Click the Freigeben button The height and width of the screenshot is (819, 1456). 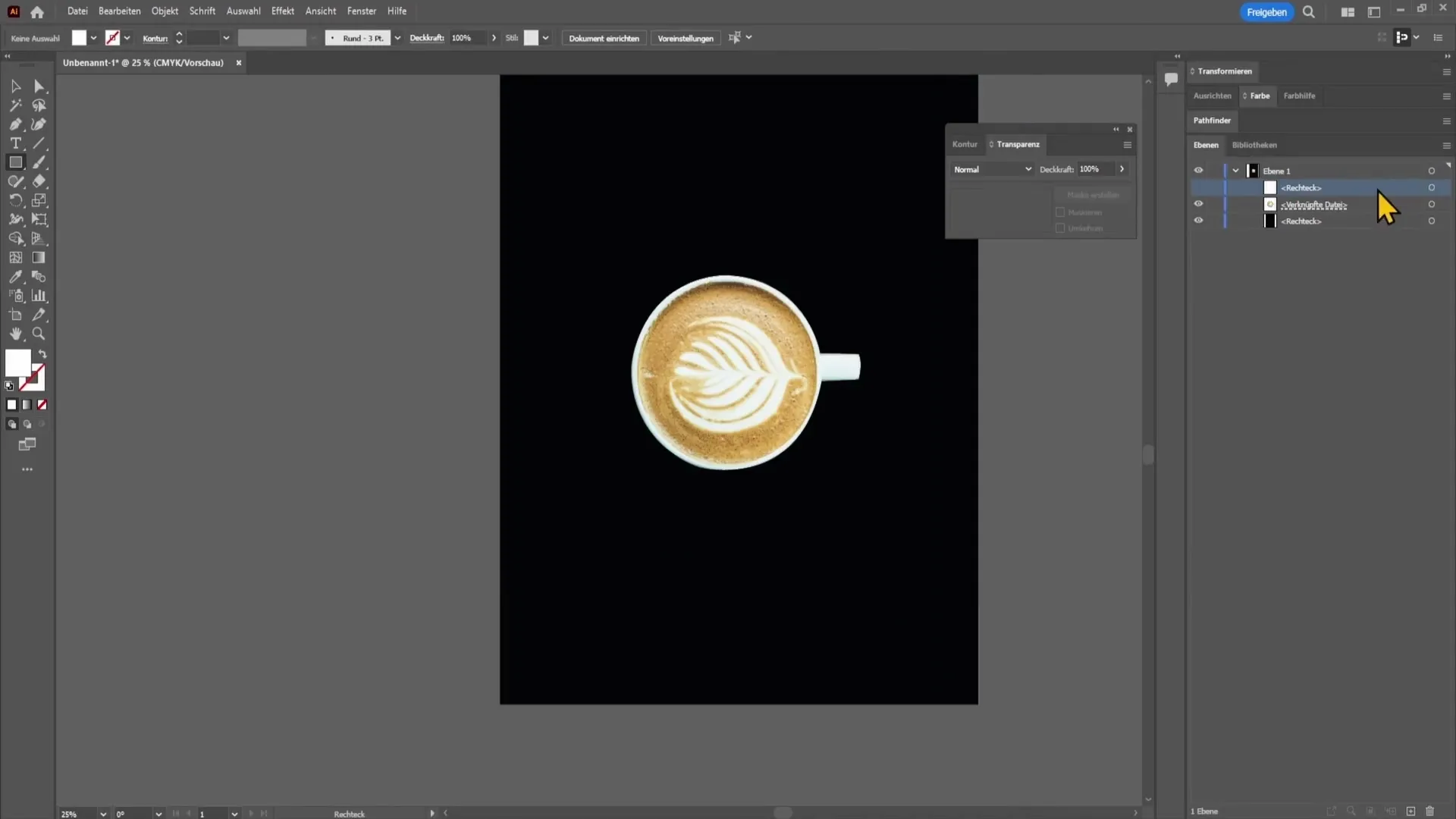(x=1266, y=12)
